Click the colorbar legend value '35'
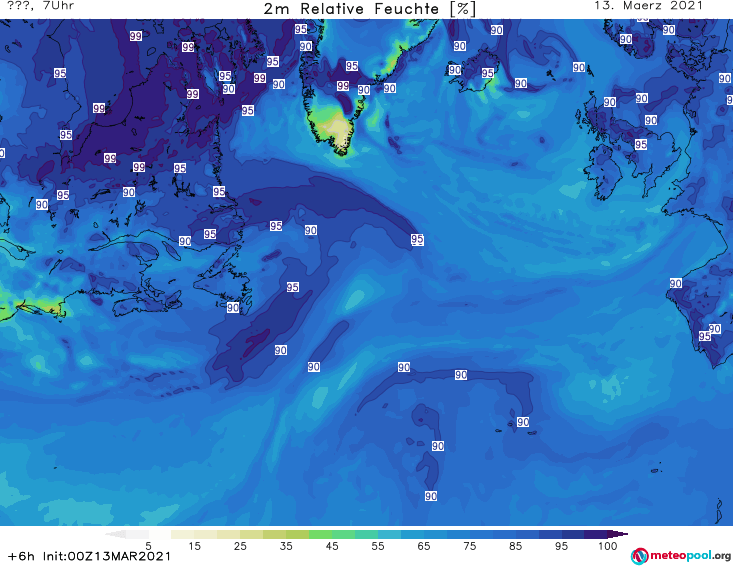733x566 pixels. (286, 546)
